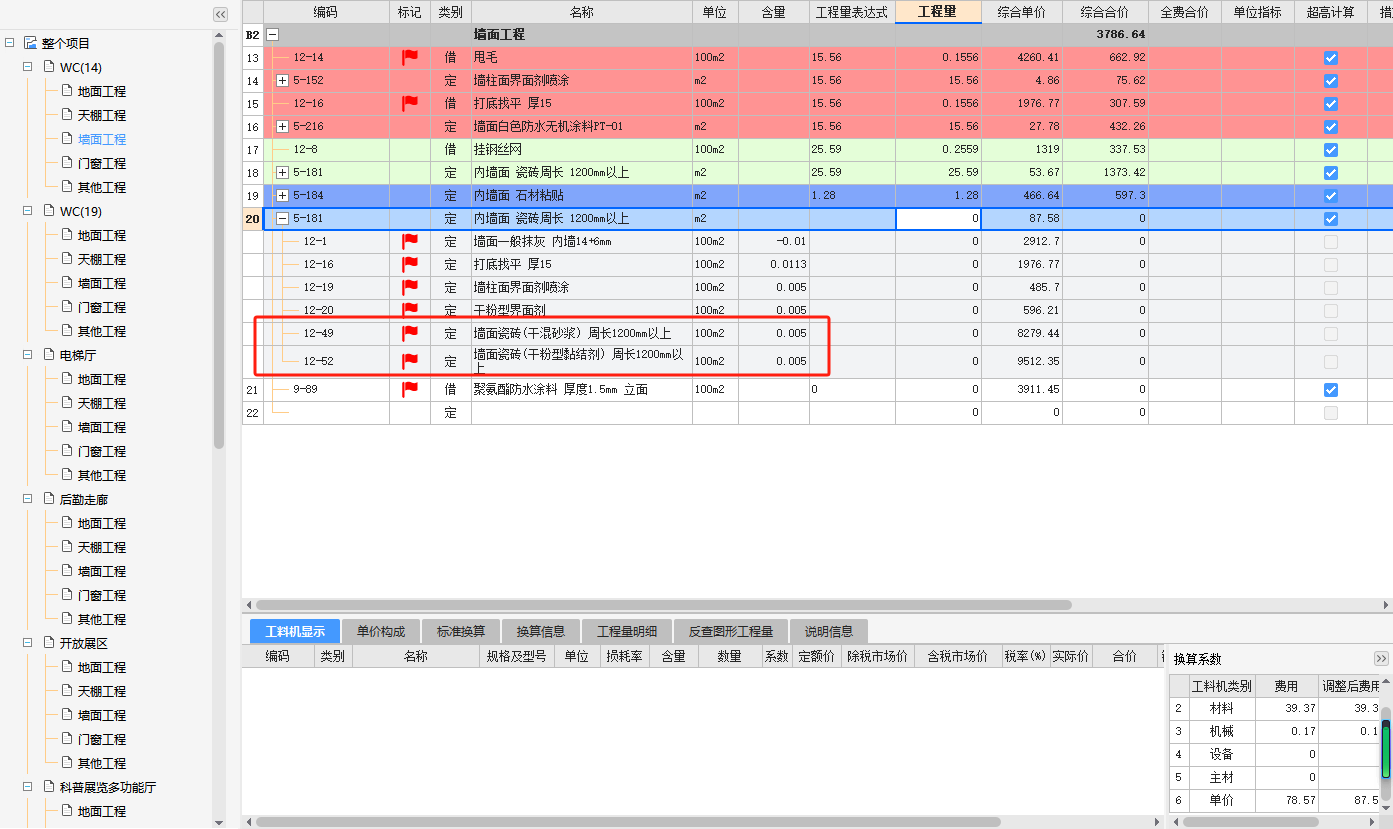Collapse the 整个项目 tree root
Viewport: 1393px width, 829px height.
(9, 43)
